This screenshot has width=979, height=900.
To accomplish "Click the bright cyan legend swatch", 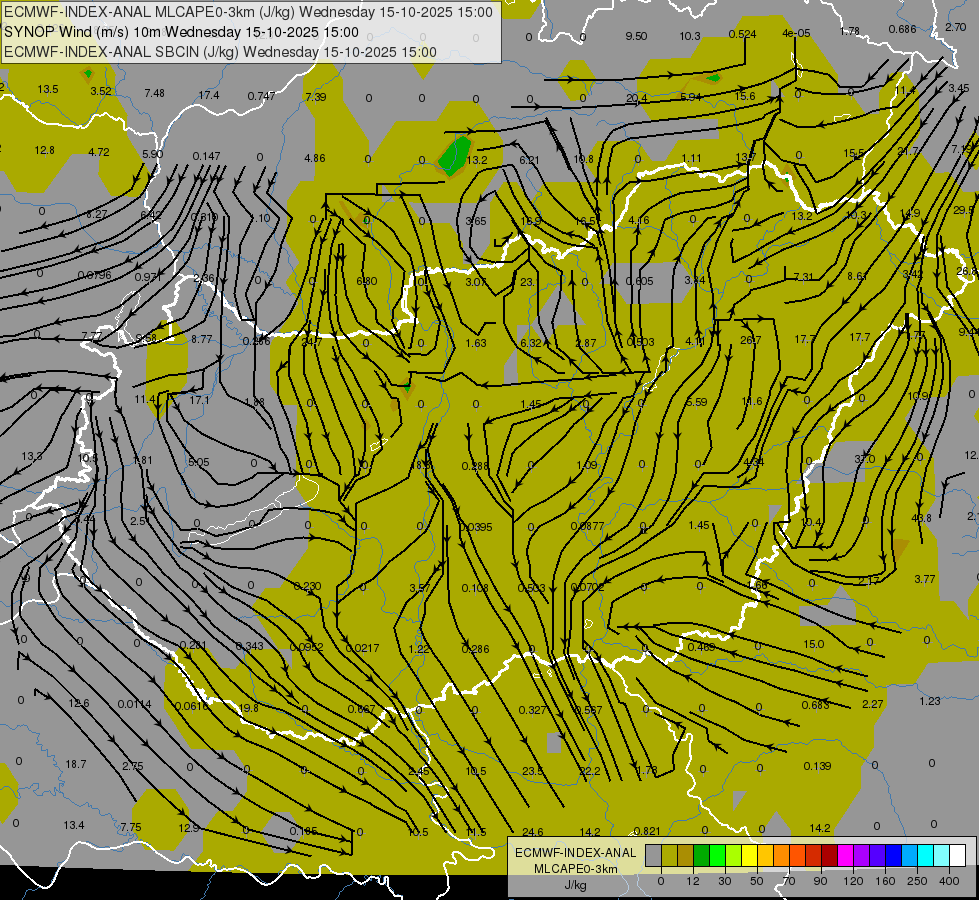I will tap(926, 856).
